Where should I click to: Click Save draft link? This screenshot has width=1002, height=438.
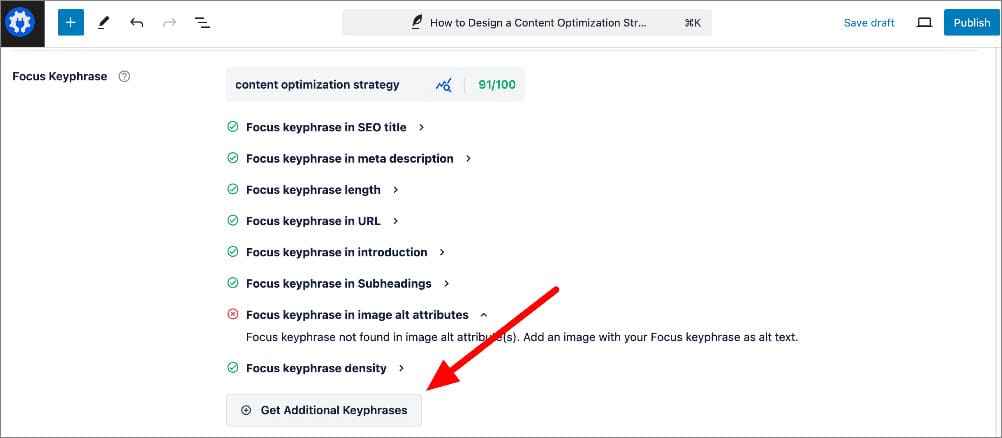[869, 23]
